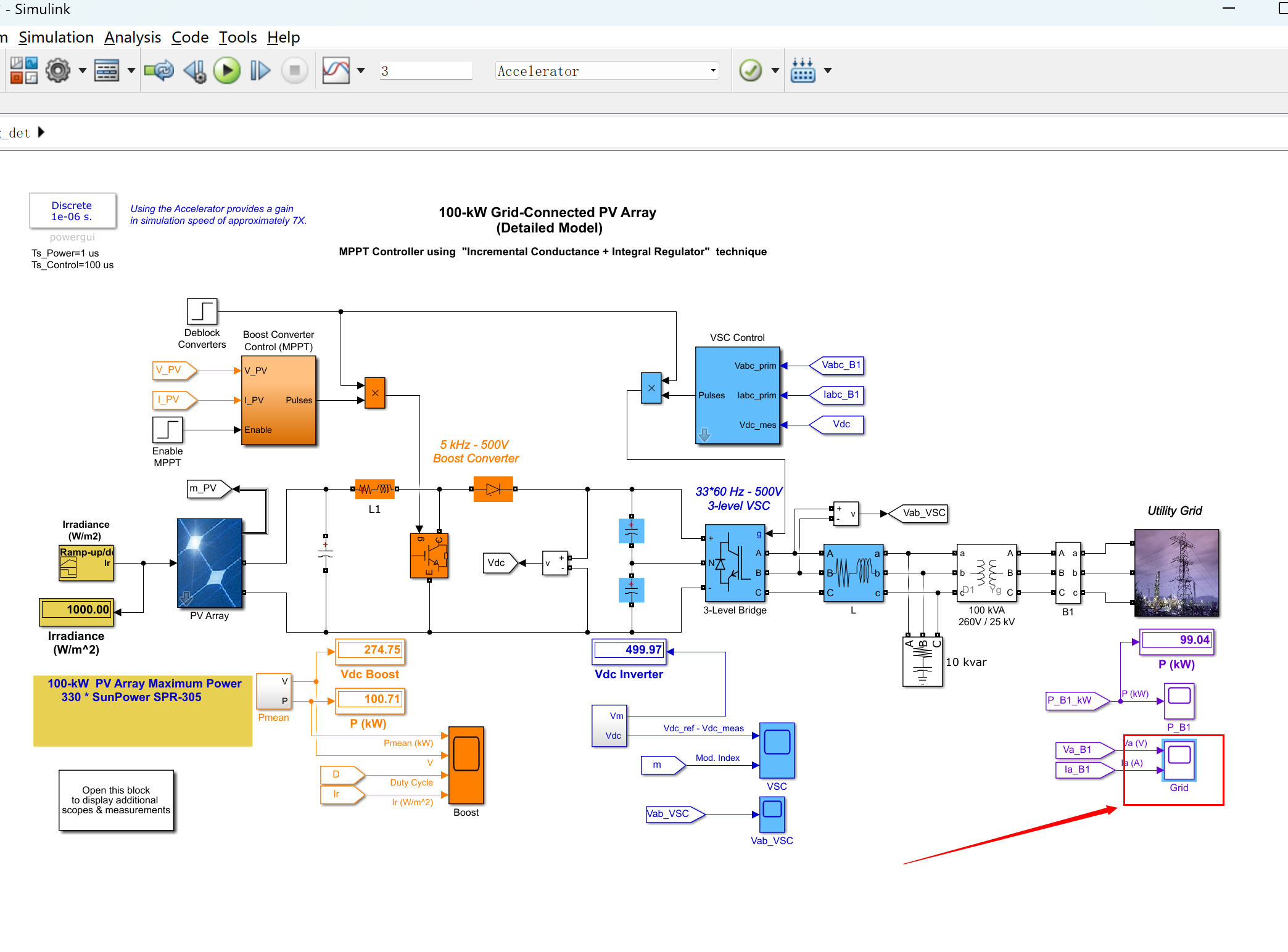Open the Simulation Data Inspector icon
The width and height of the screenshot is (1288, 952).
coord(336,71)
